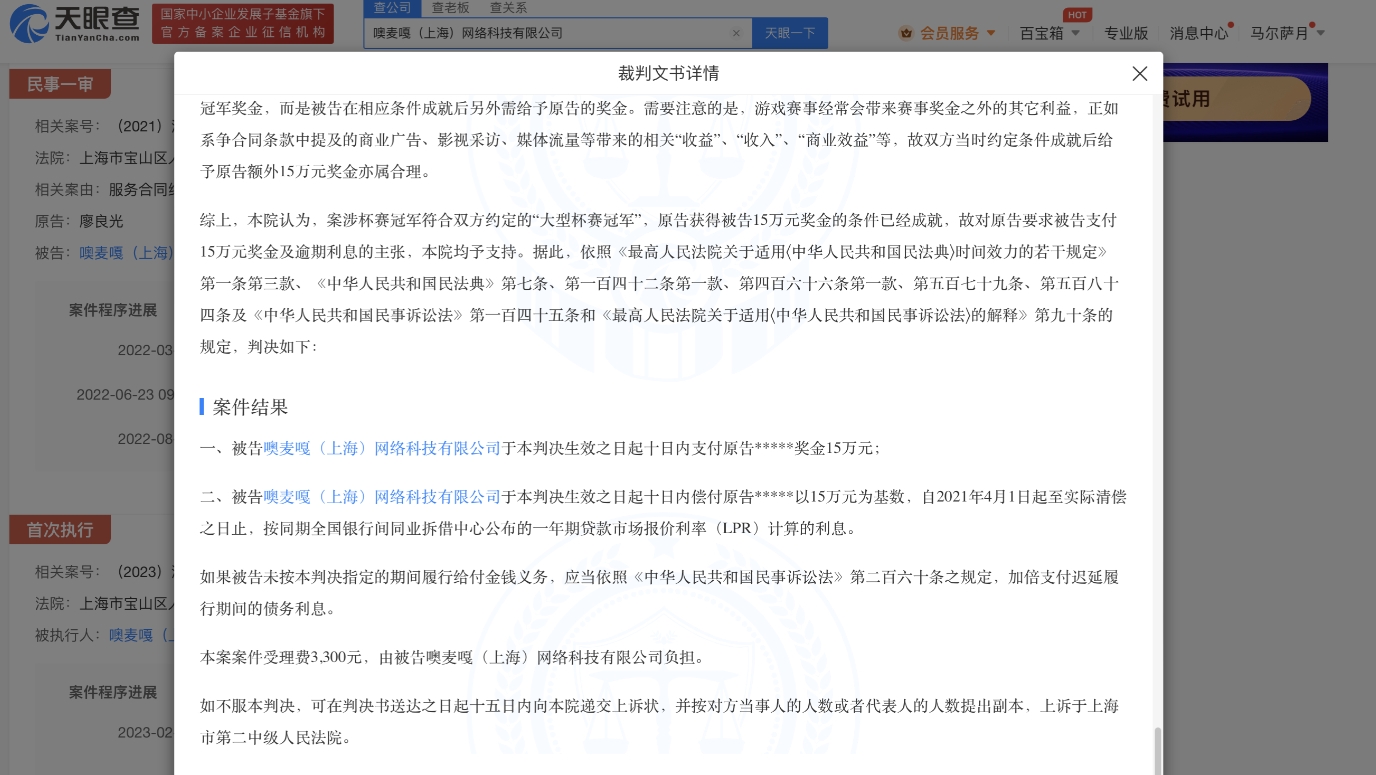1376x775 pixels.
Task: Click the red notification dot on 消息中心
Action: pyautogui.click(x=1230, y=24)
